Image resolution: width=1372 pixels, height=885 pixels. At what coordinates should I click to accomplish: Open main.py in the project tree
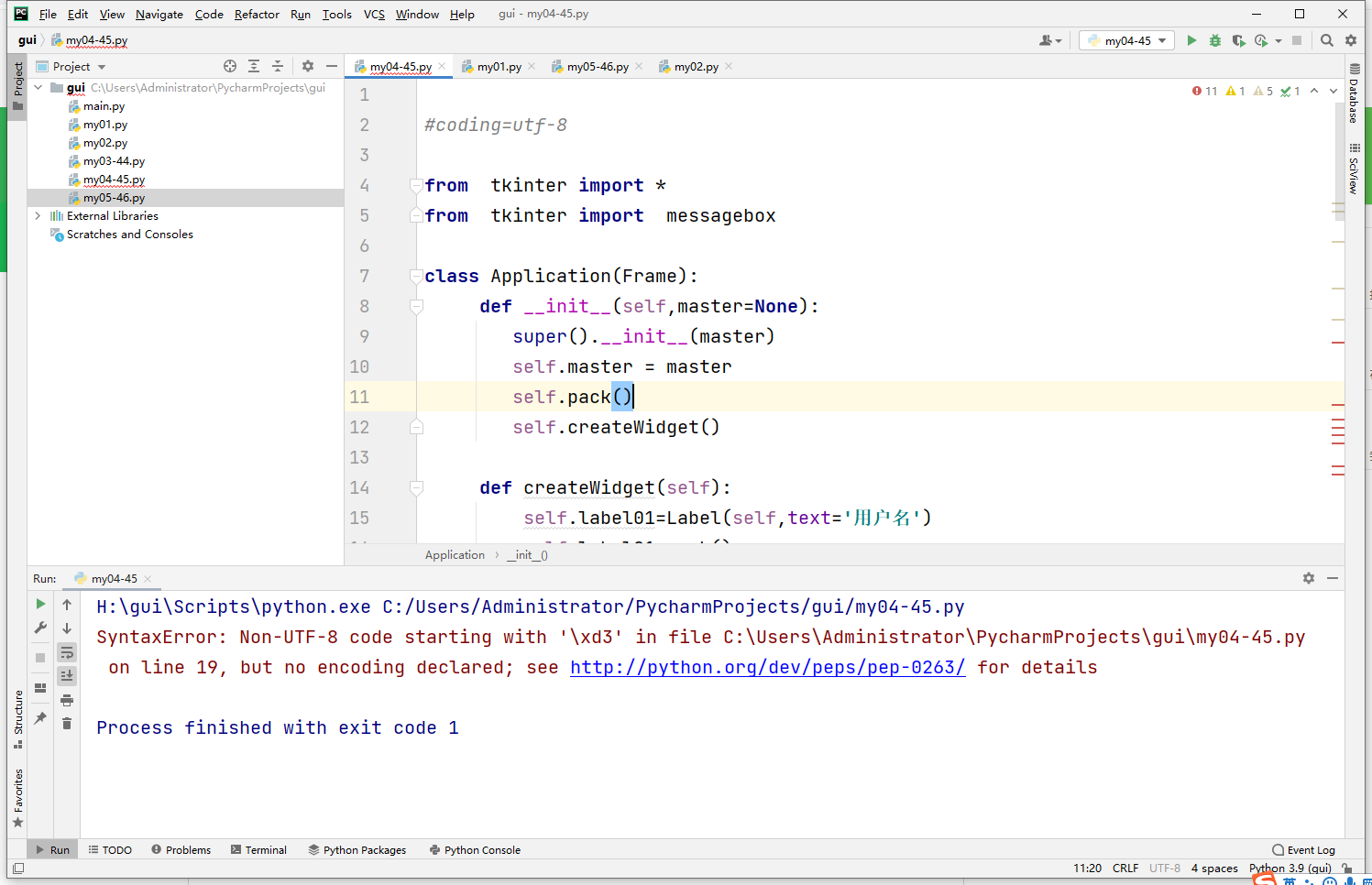(104, 106)
